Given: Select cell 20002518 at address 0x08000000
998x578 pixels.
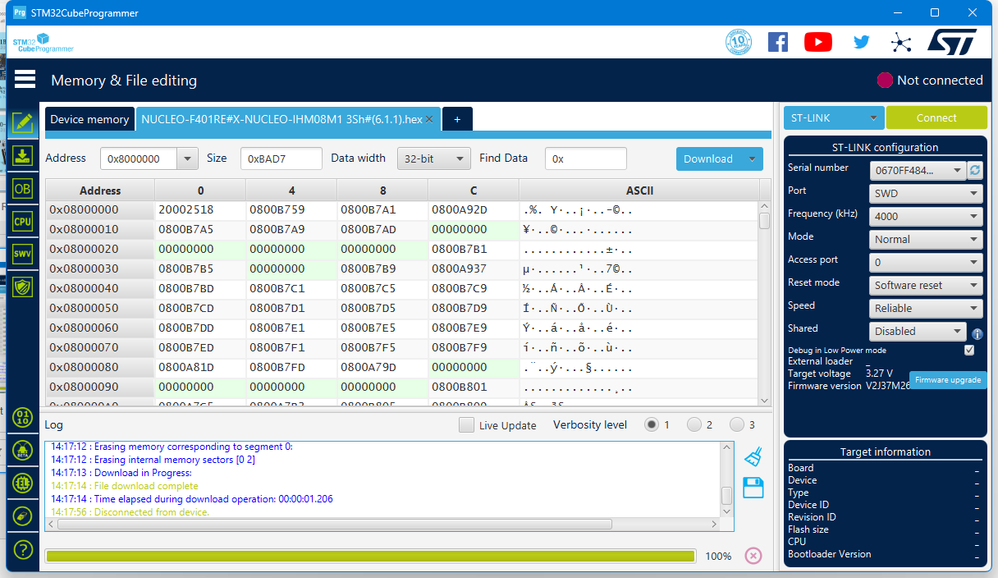Looking at the screenshot, I should (200, 209).
